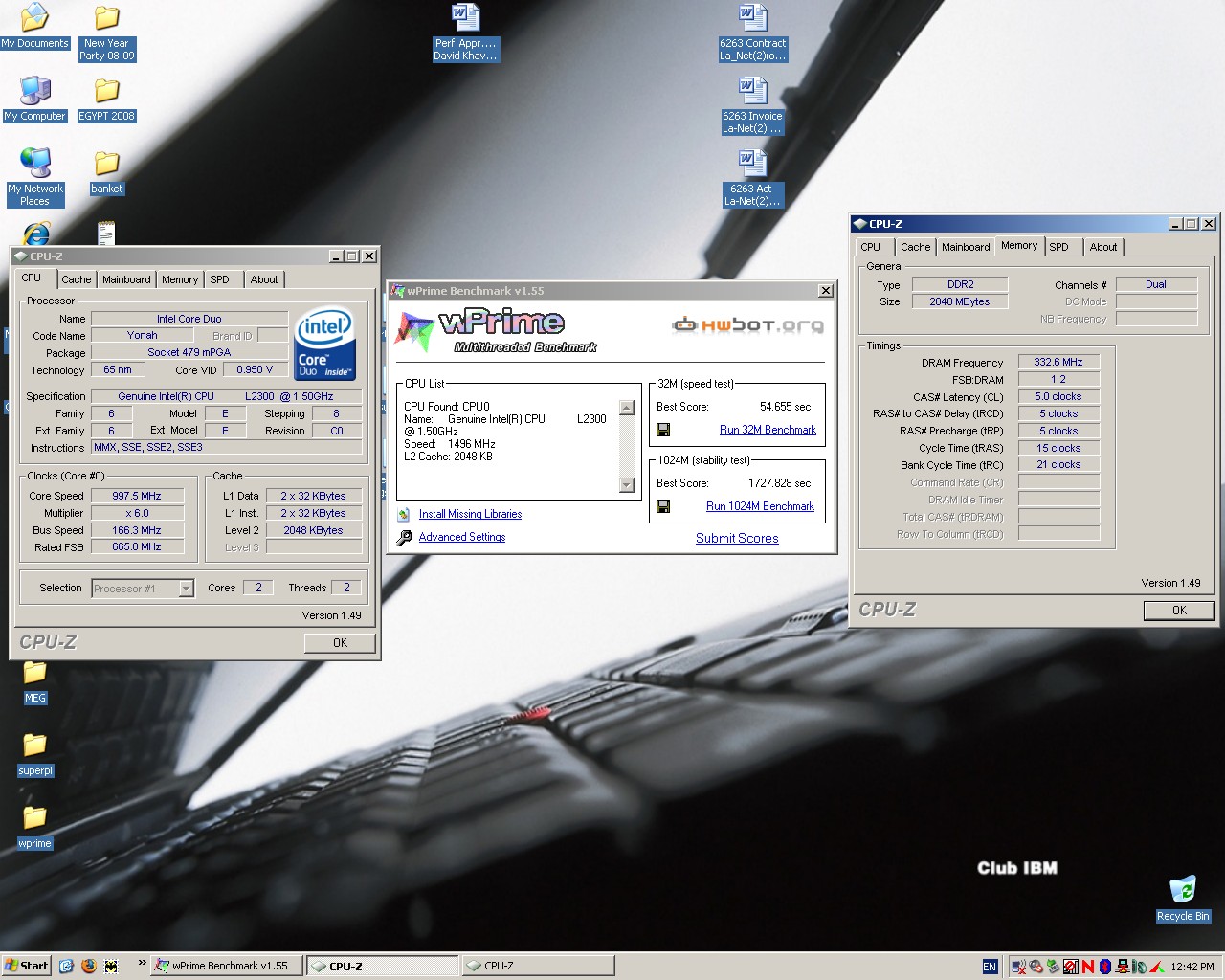Click the disconnected wireless network tray icon
1225x980 pixels.
[x=1019, y=967]
